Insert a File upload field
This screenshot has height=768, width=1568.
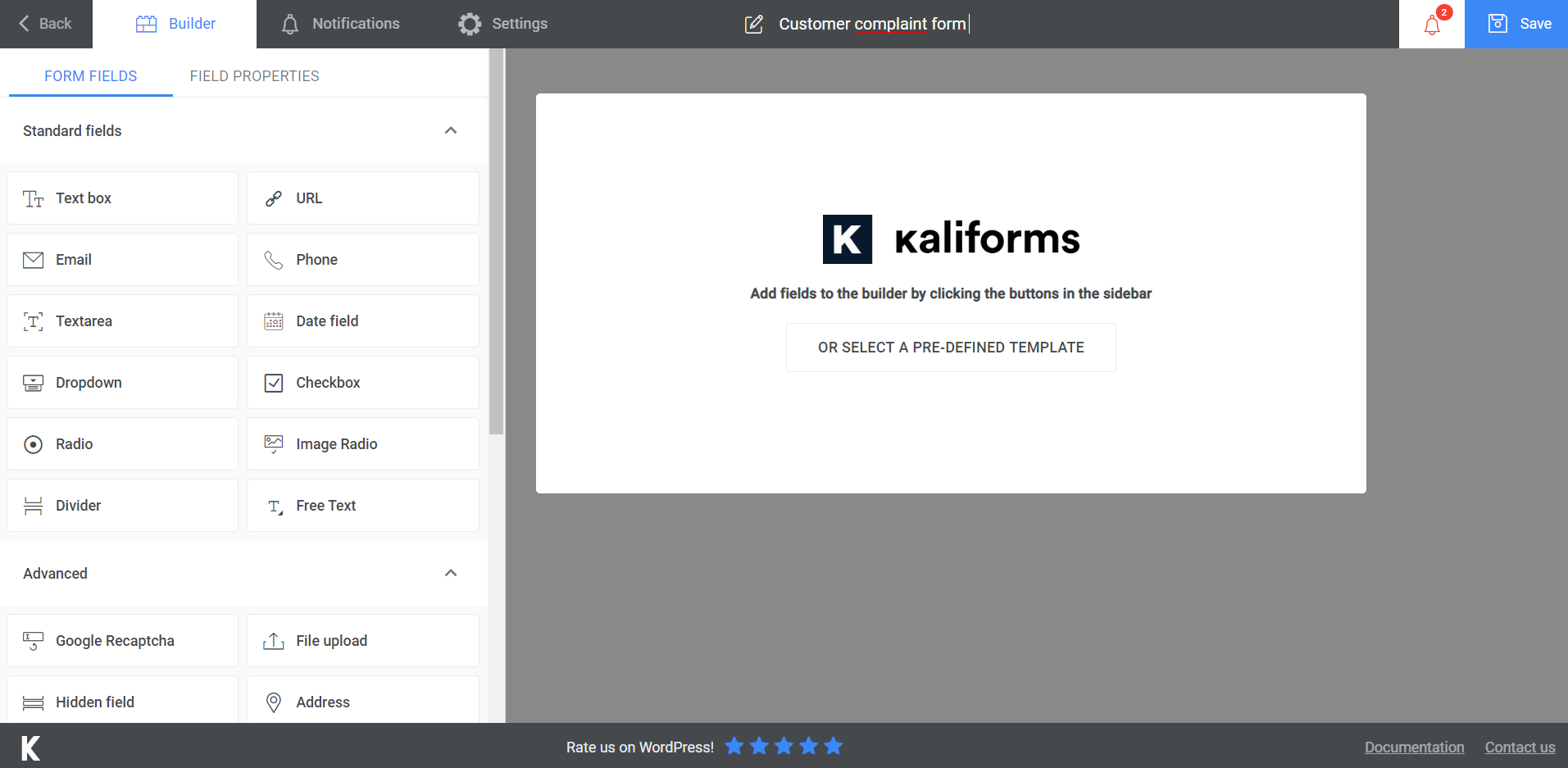[x=362, y=640]
